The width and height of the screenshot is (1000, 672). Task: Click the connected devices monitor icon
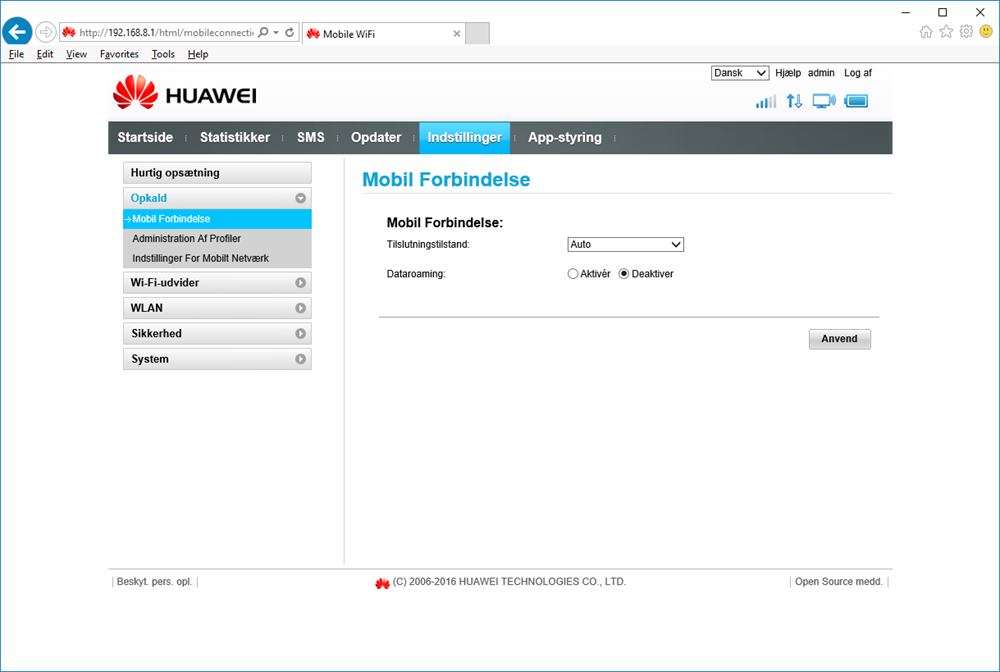824,101
